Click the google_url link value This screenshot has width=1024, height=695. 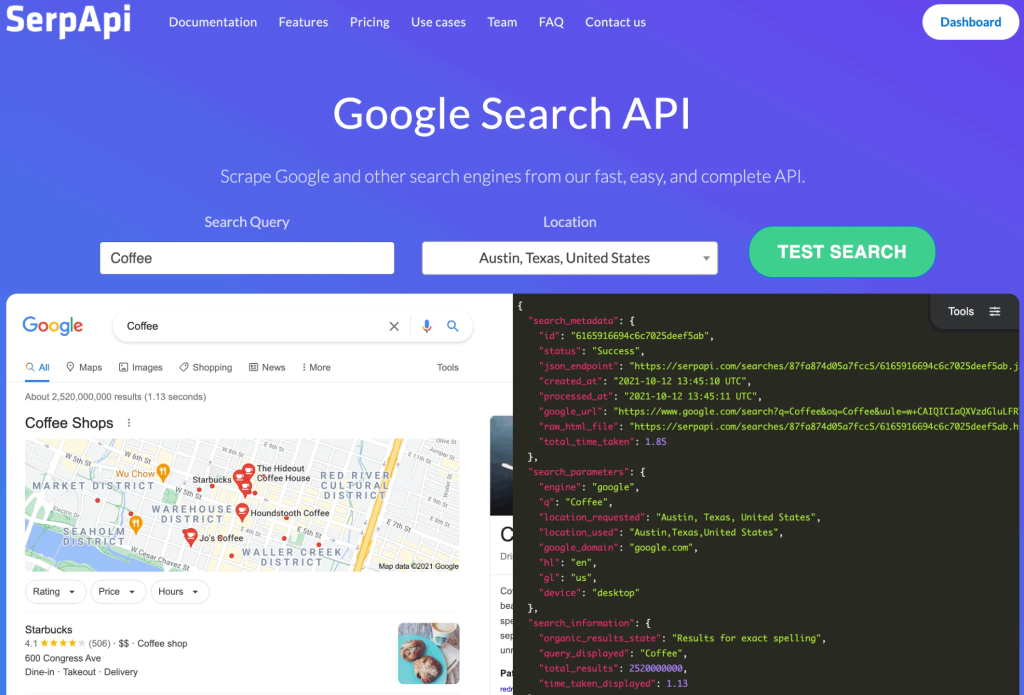(816, 412)
